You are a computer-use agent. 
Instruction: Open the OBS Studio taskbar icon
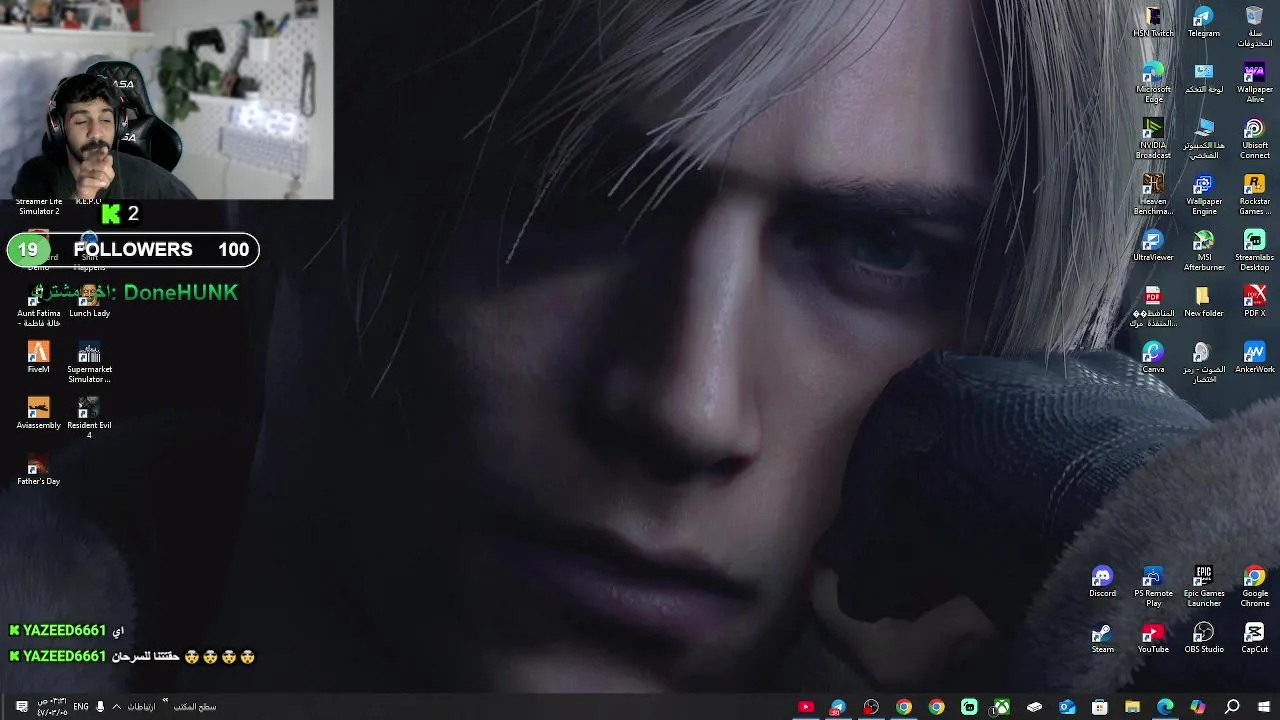[871, 707]
